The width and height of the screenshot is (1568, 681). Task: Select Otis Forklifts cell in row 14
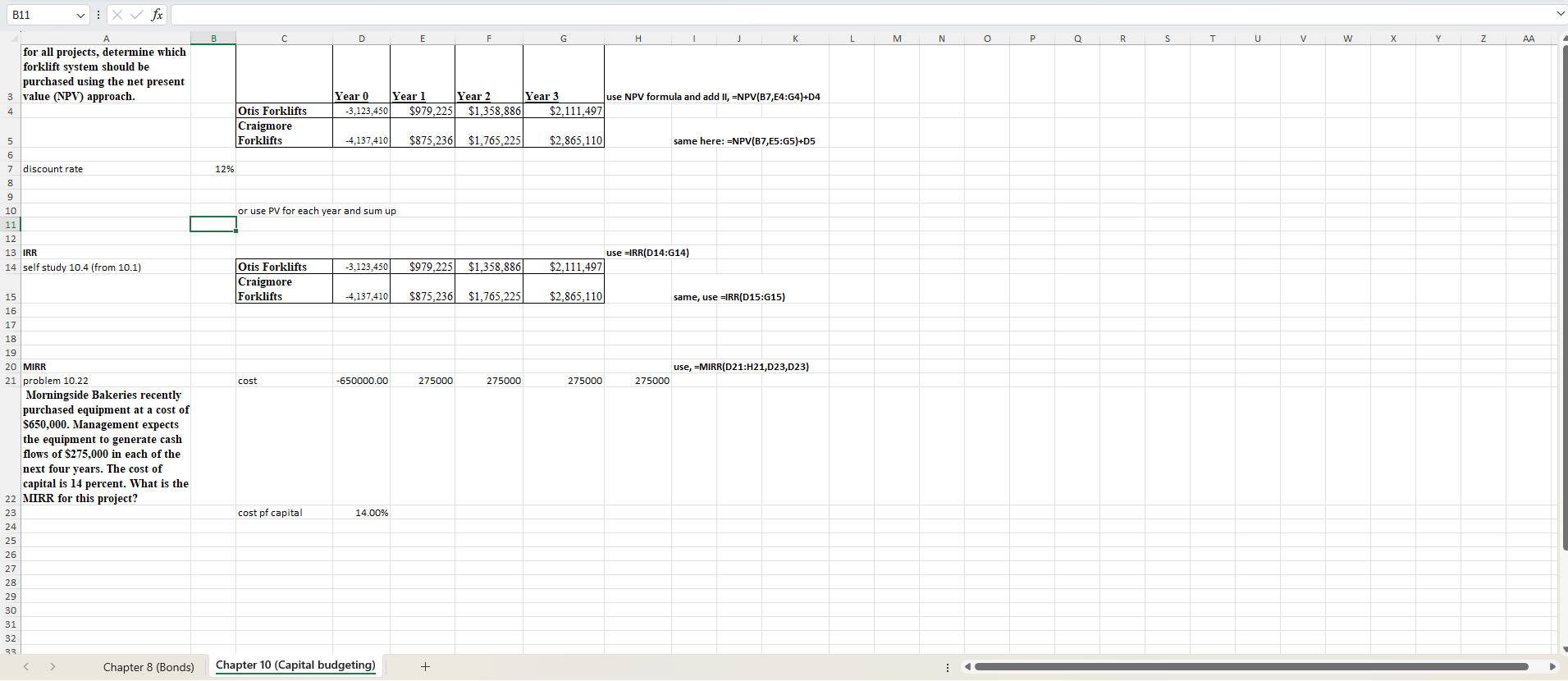point(284,267)
